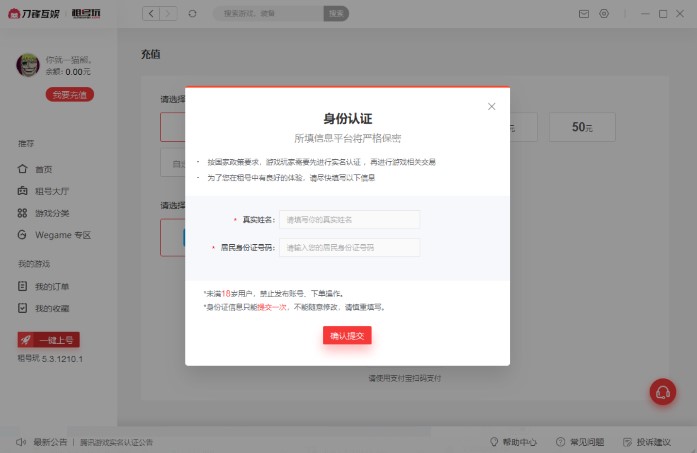Click the user avatar picture
Viewport: 697px width, 453px height.
[28, 65]
